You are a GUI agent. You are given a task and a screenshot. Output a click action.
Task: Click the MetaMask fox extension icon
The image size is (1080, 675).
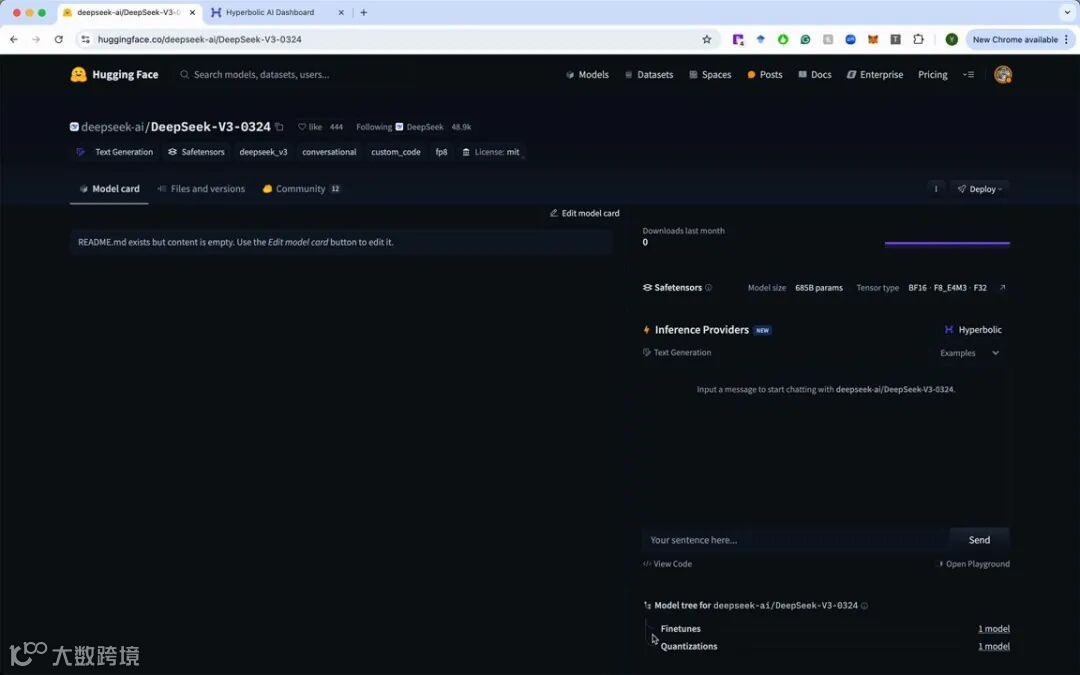(873, 39)
